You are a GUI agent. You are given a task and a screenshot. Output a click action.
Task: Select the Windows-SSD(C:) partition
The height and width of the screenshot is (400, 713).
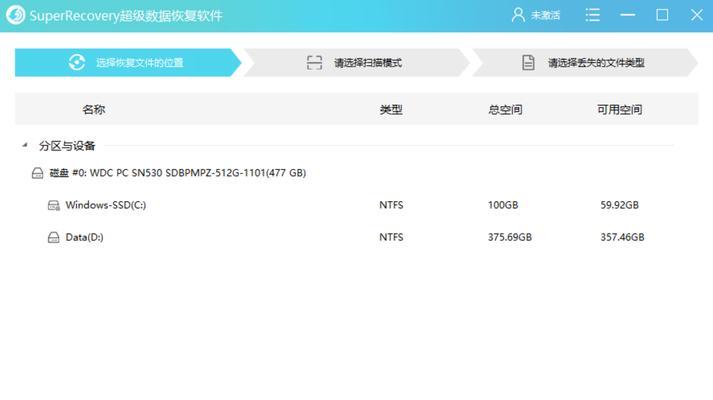(x=105, y=205)
